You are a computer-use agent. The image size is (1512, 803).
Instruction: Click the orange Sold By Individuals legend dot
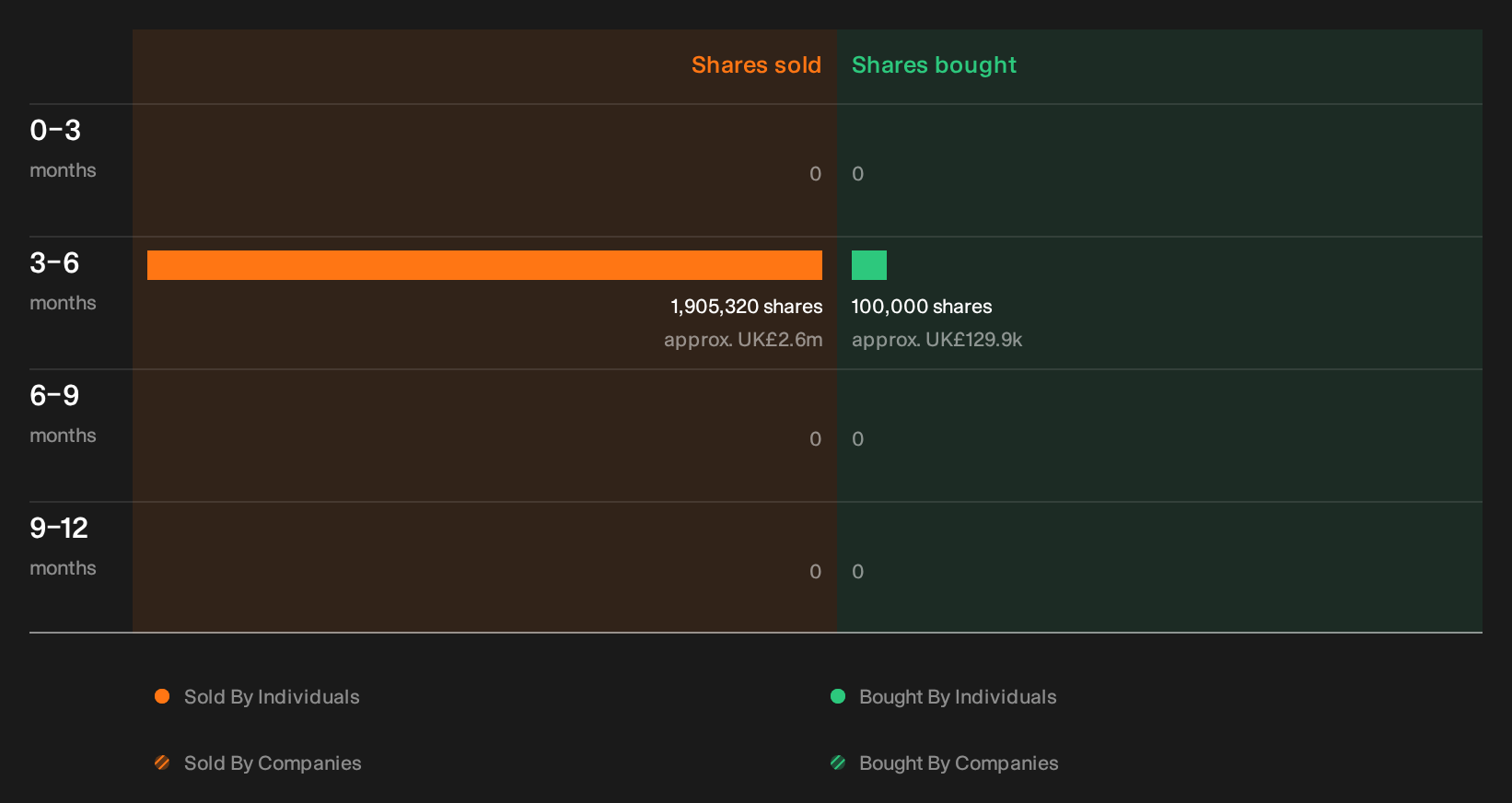pos(162,696)
